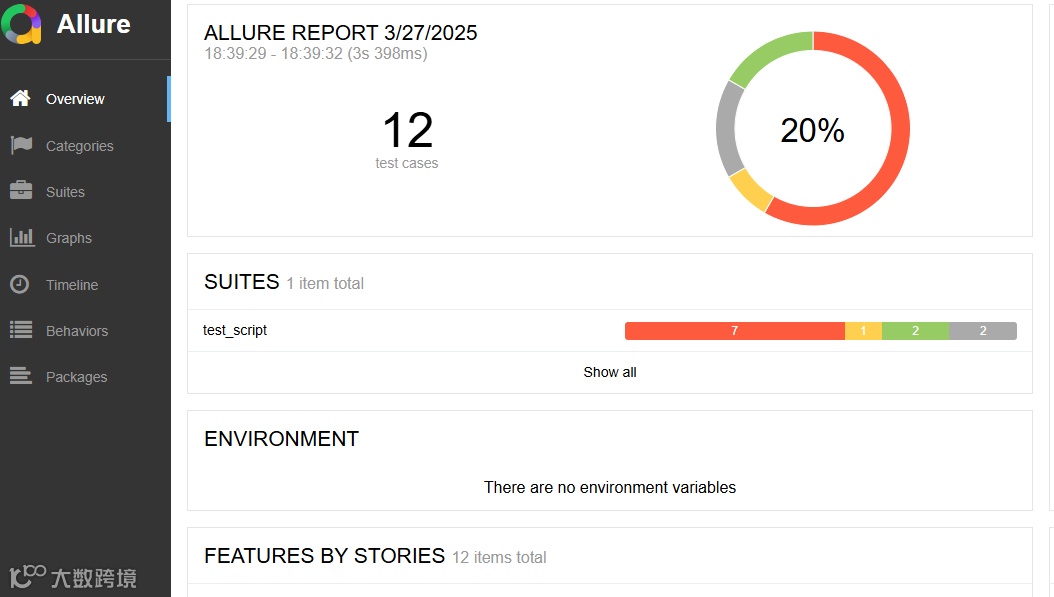Click the Overview home icon
1054x597 pixels.
(x=20, y=99)
